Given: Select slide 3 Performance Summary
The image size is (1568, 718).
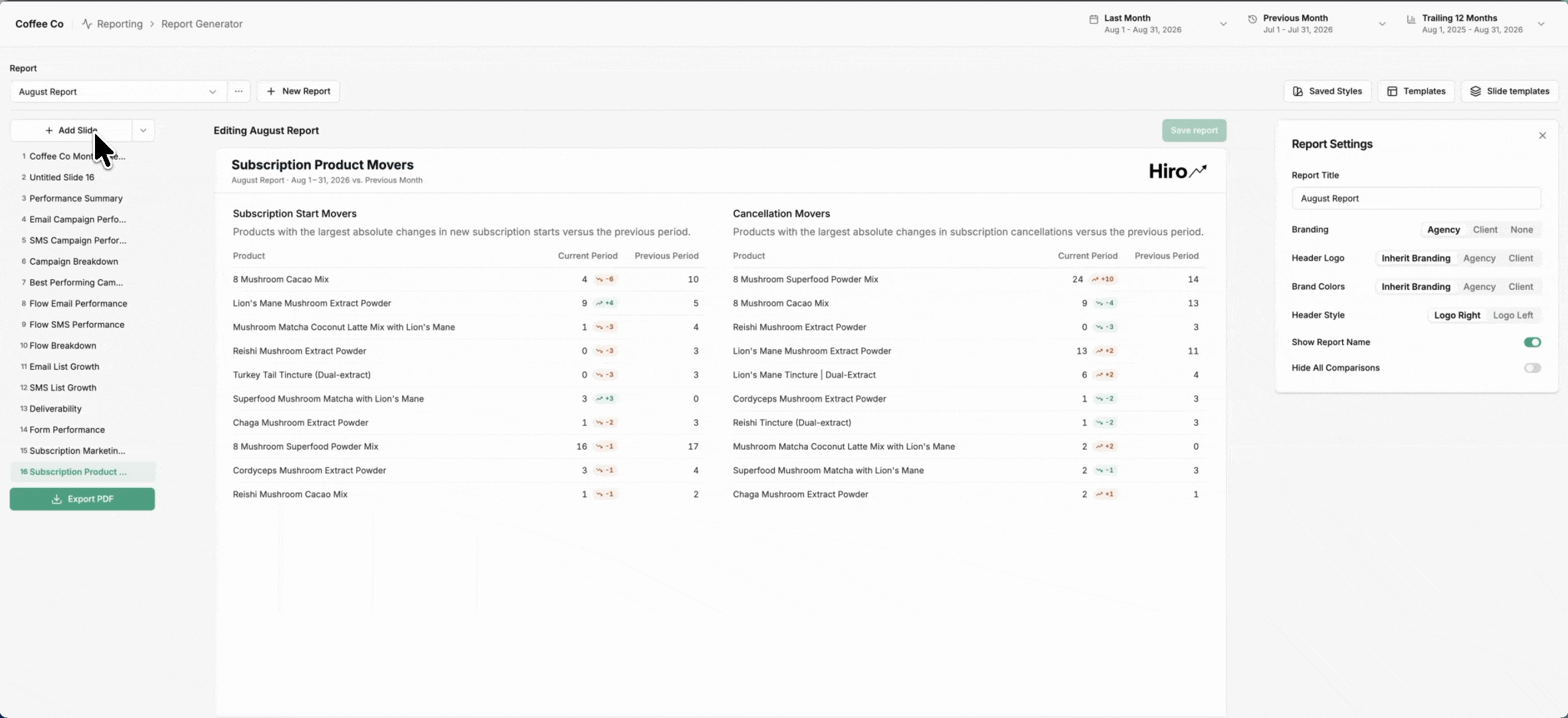Looking at the screenshot, I should pos(82,199).
